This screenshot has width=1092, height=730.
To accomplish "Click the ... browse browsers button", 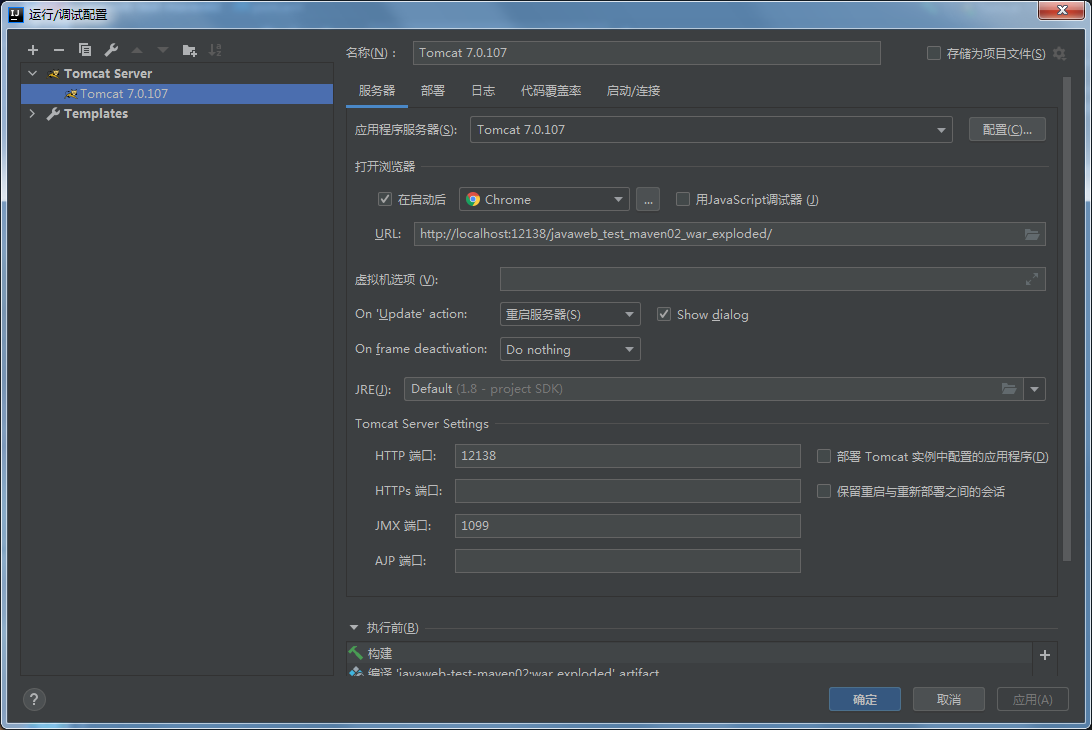I will tap(648, 199).
